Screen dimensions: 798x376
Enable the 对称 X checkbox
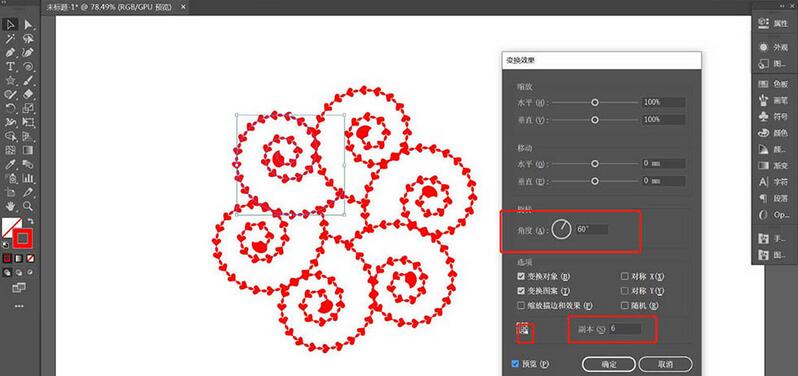pos(625,276)
